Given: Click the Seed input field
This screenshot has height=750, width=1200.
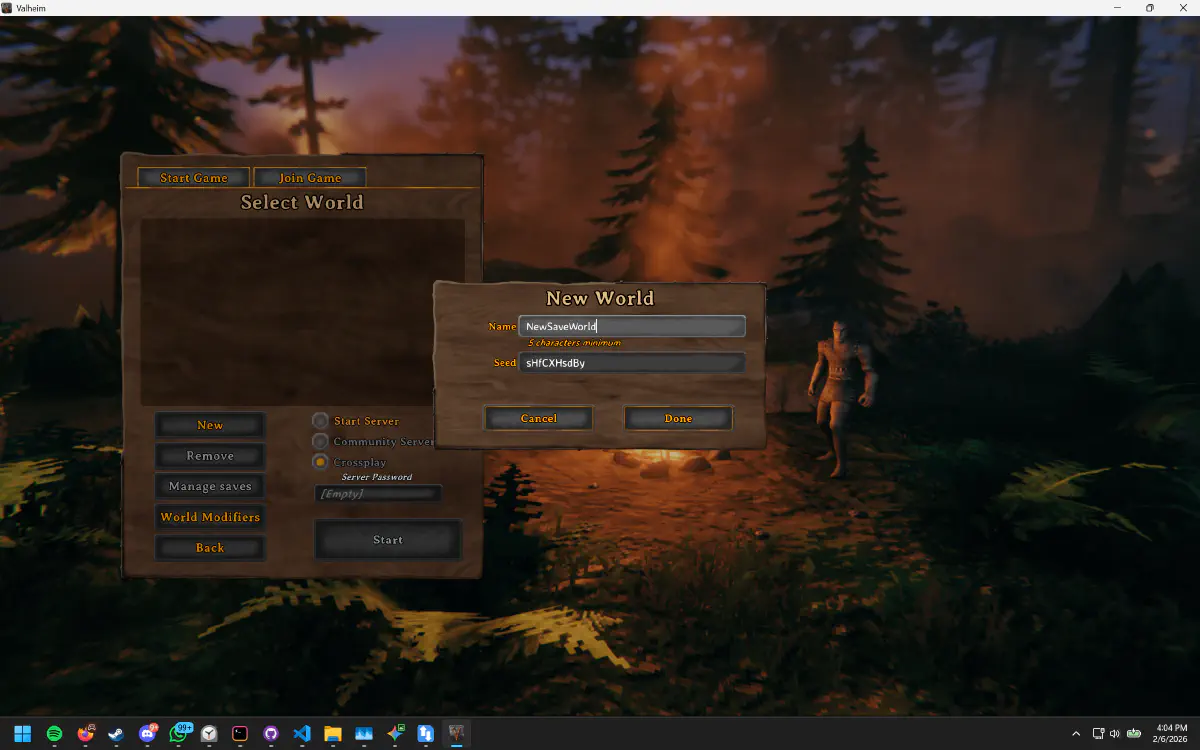Looking at the screenshot, I should [632, 363].
